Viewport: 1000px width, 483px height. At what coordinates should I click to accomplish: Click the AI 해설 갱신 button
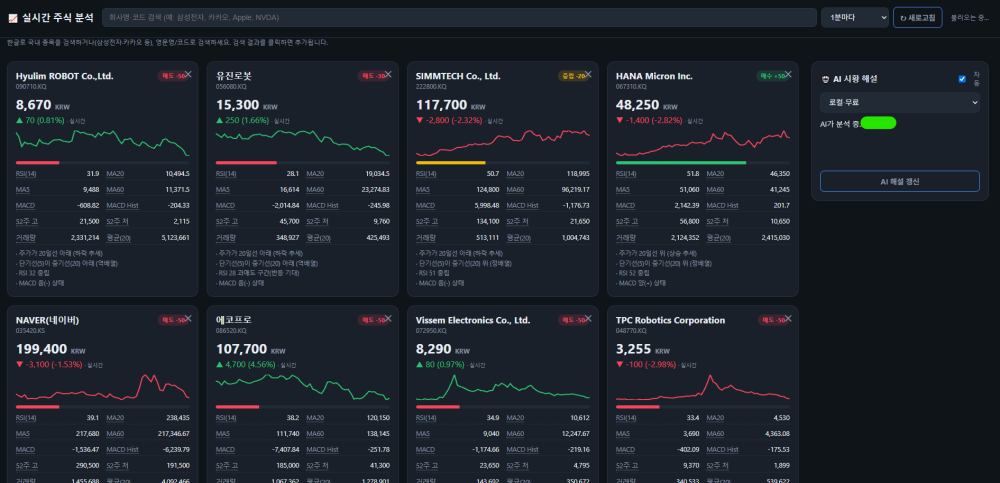pyautogui.click(x=900, y=181)
